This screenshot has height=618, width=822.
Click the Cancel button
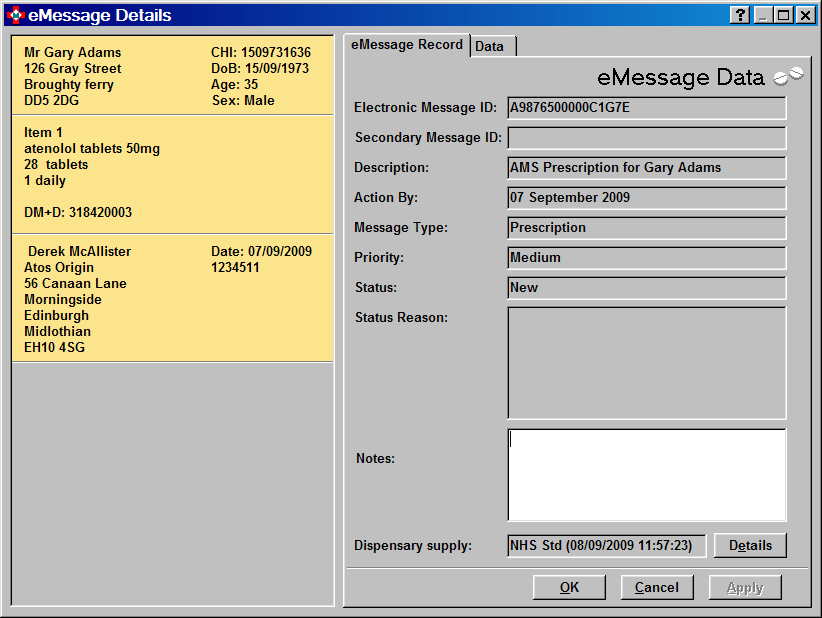point(657,588)
